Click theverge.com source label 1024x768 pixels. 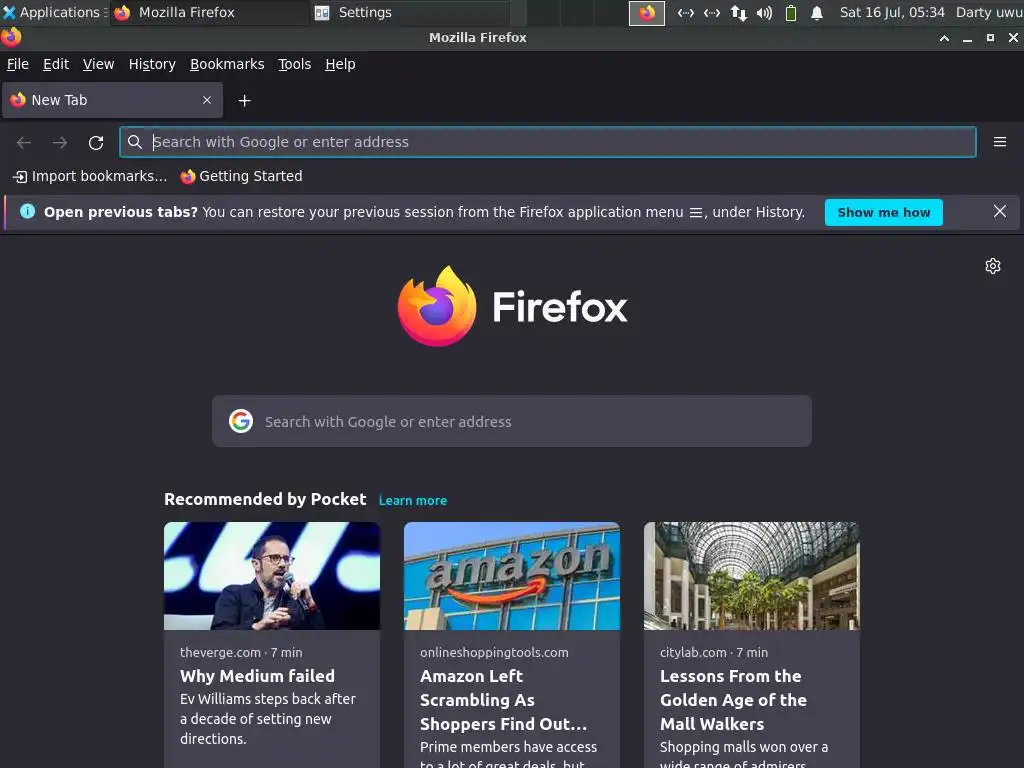(220, 652)
